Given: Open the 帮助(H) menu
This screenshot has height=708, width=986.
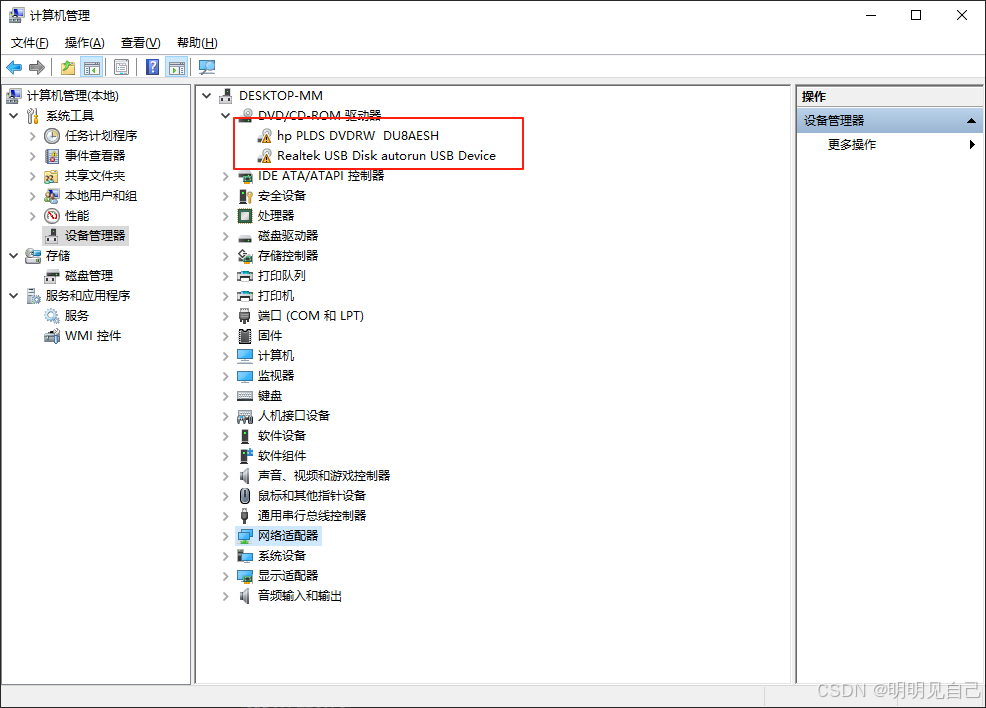Looking at the screenshot, I should [x=197, y=43].
